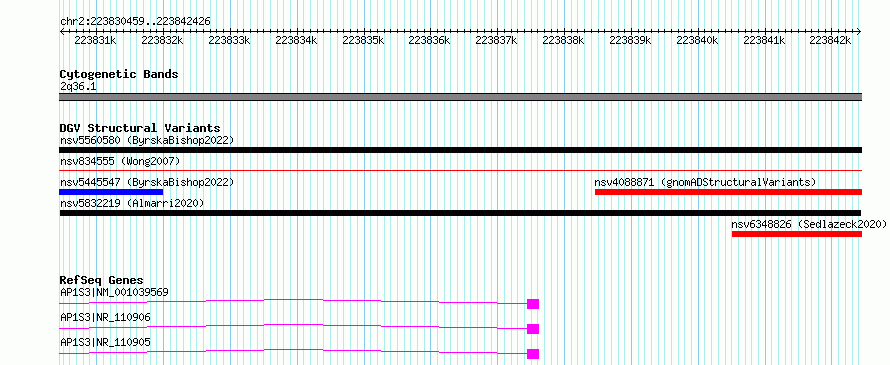Open the red nsv4088871 gnomAD variant bar

[728, 192]
